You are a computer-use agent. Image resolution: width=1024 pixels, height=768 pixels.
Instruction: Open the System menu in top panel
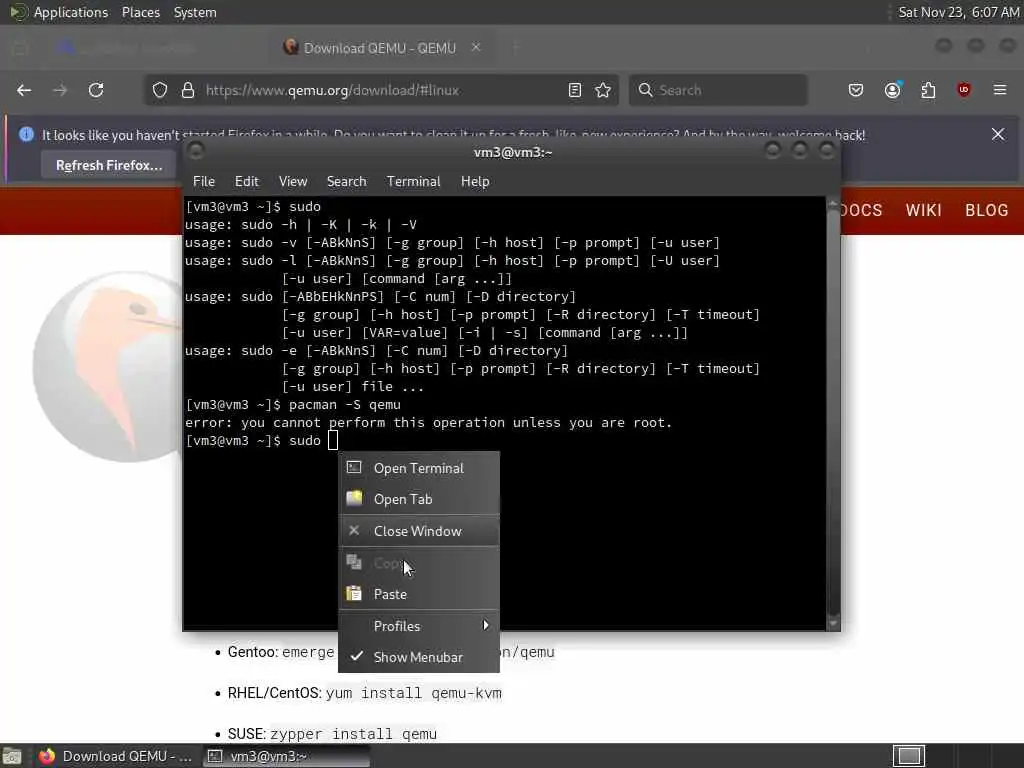(195, 12)
